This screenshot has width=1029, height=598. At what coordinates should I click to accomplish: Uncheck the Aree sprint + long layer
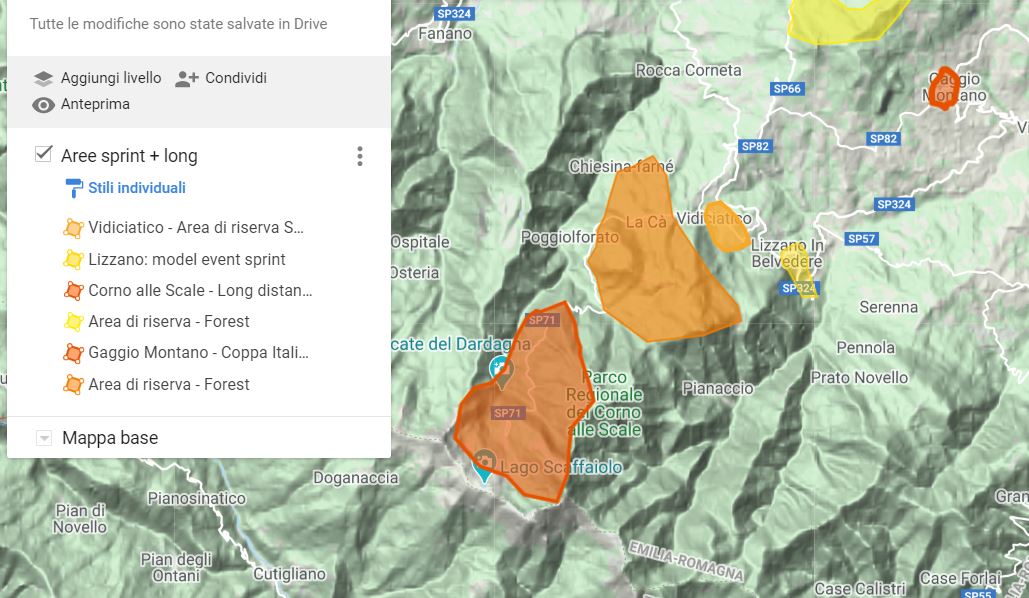[43, 154]
